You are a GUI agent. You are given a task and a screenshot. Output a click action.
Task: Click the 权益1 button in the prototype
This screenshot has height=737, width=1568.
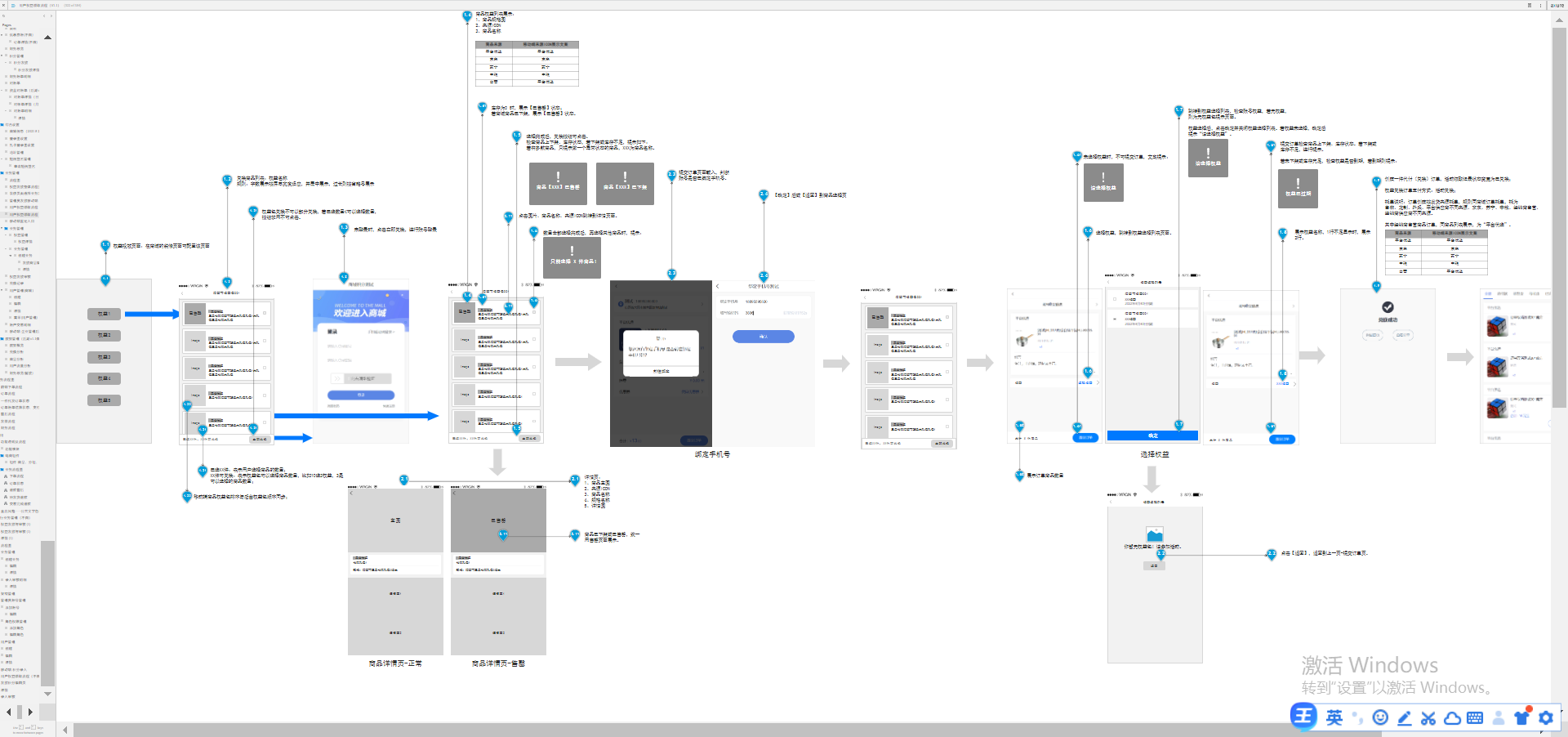104,314
